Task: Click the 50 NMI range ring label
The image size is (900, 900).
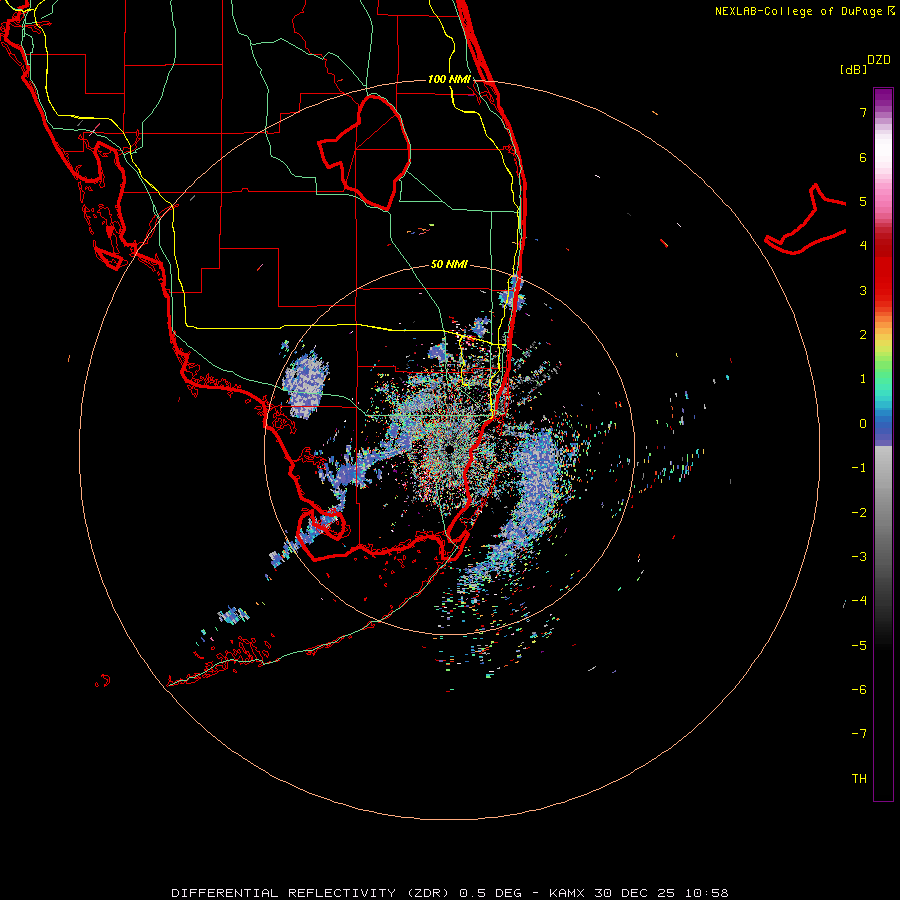Action: (449, 264)
